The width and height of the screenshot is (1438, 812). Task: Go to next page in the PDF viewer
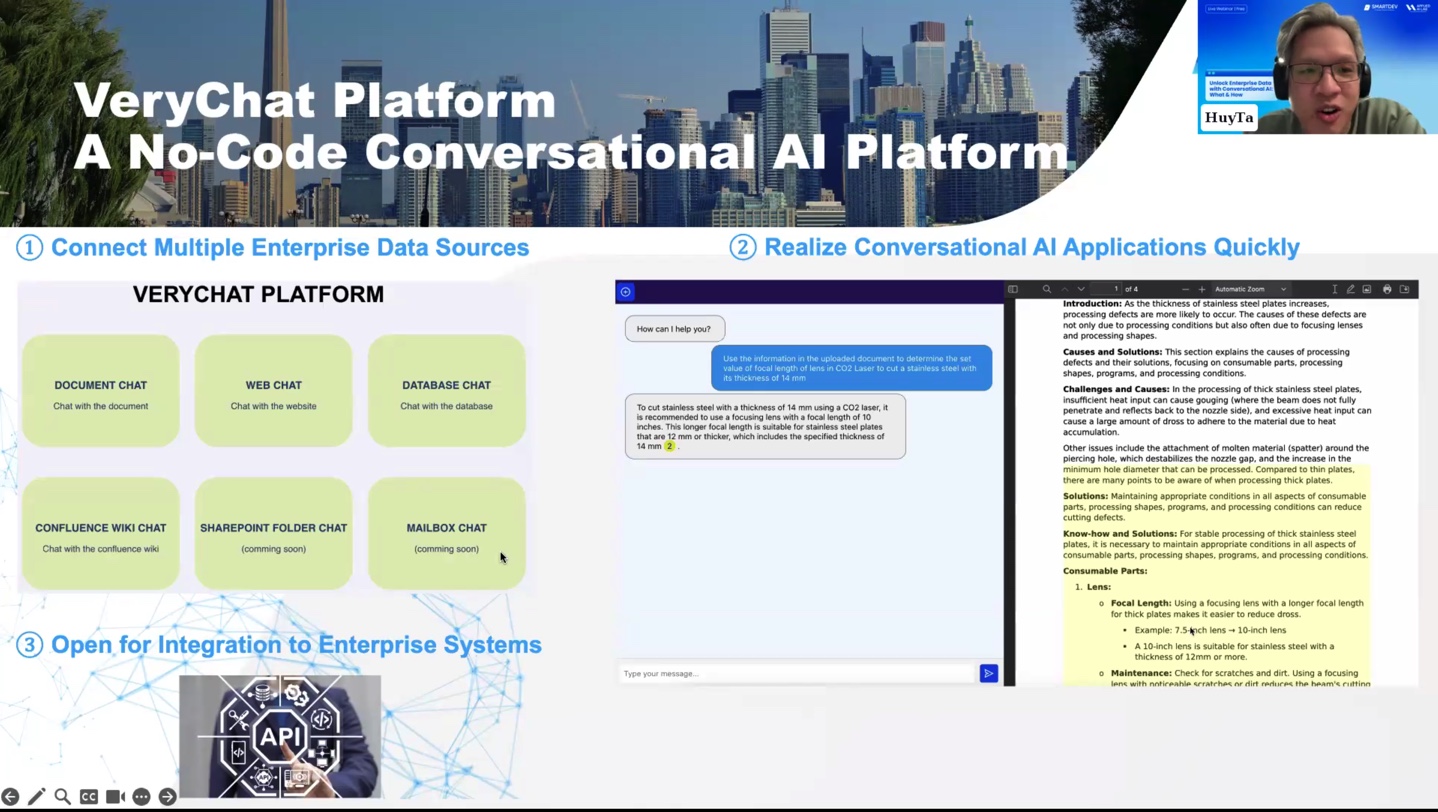[1081, 289]
